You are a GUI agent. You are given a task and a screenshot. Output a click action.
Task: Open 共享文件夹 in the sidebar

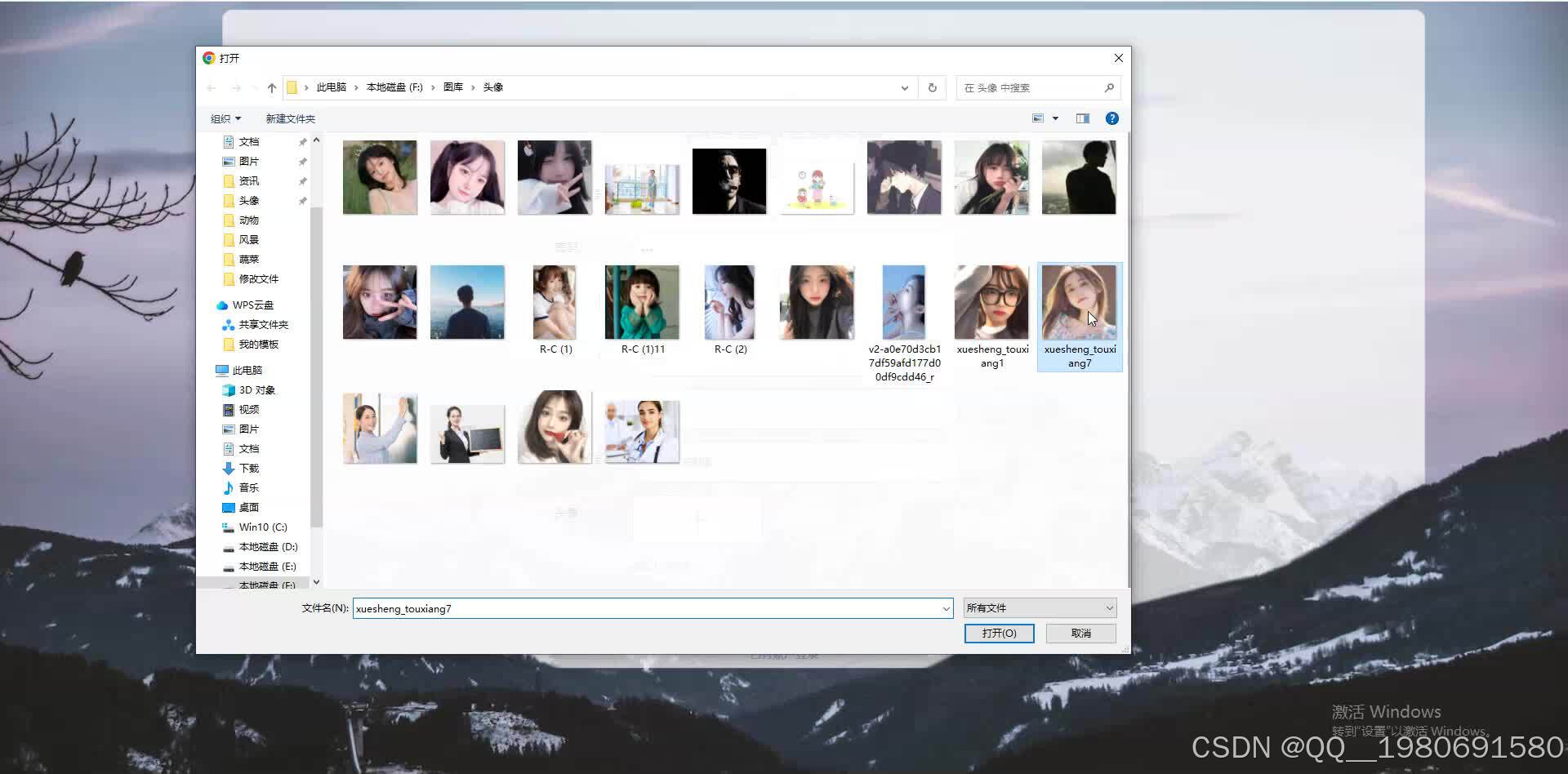pos(263,325)
